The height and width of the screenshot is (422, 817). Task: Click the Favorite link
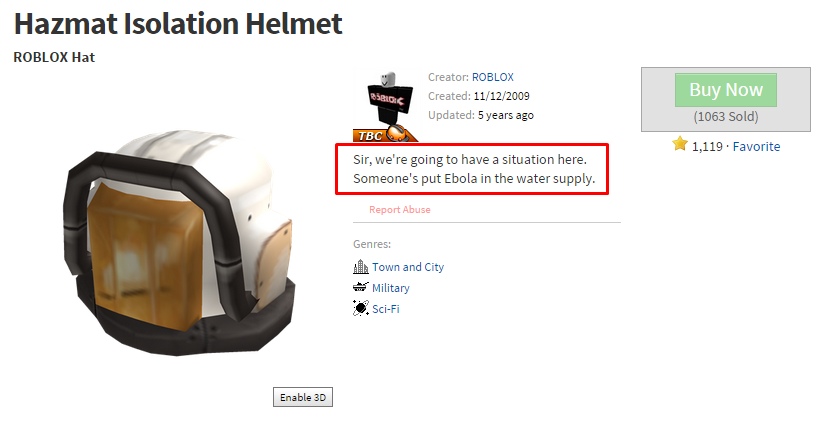(756, 146)
